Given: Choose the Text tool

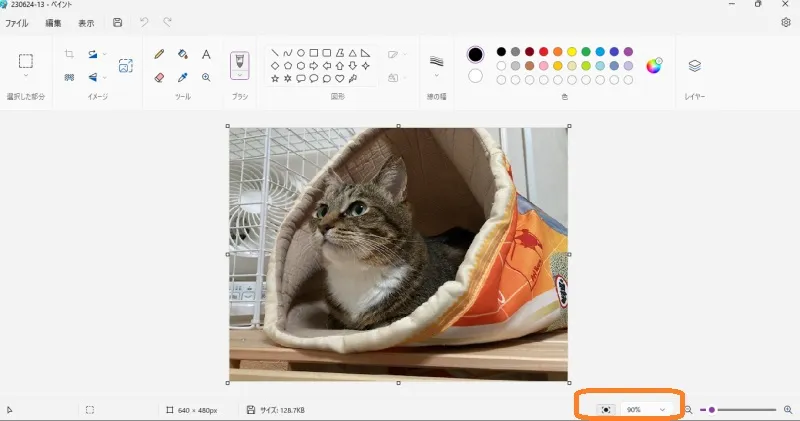Looking at the screenshot, I should click(x=206, y=54).
